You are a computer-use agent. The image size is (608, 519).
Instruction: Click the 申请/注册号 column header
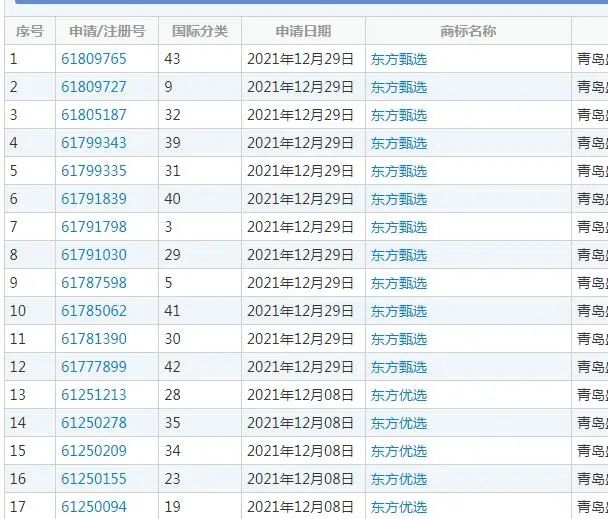(x=107, y=31)
